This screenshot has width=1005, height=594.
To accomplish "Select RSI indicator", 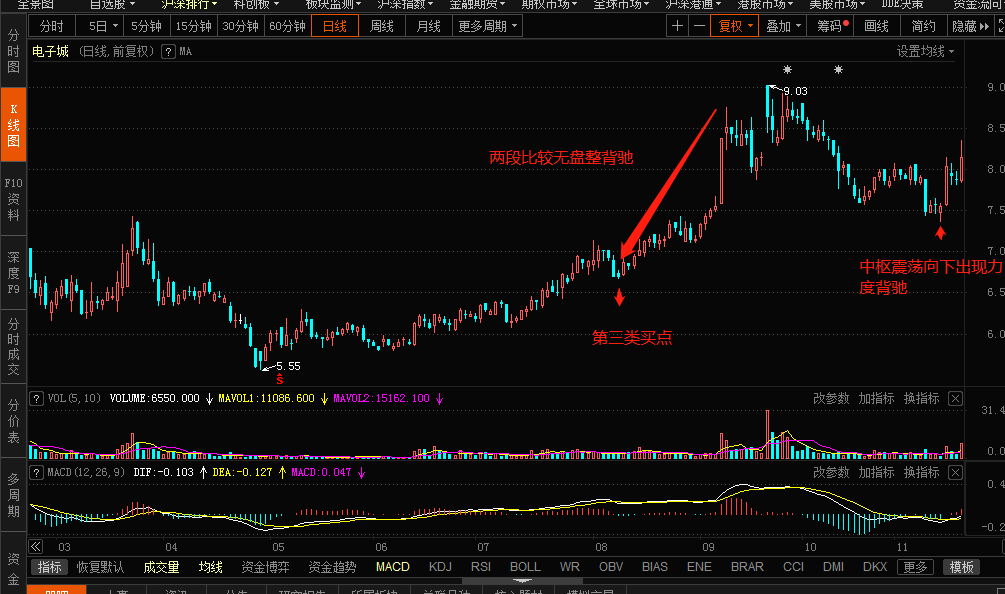I will pos(481,567).
